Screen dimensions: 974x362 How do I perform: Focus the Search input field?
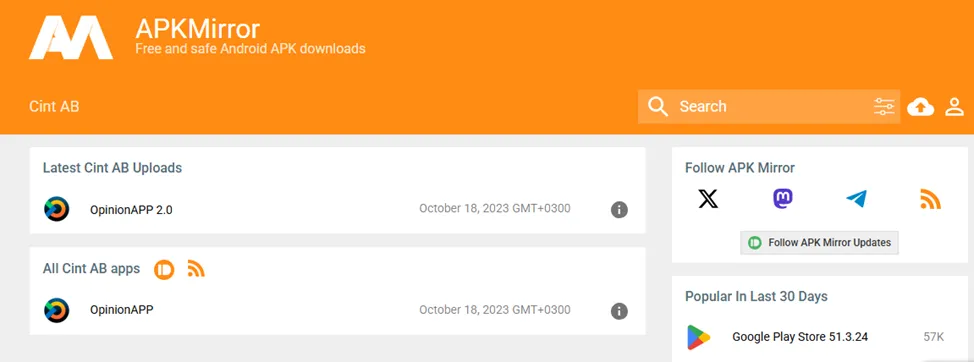pyautogui.click(x=773, y=107)
